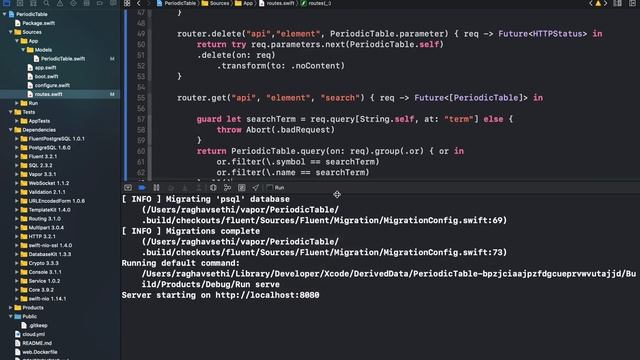Open the Breakpoint navigator icon
This screenshot has height=360, width=640.
click(x=100, y=3)
